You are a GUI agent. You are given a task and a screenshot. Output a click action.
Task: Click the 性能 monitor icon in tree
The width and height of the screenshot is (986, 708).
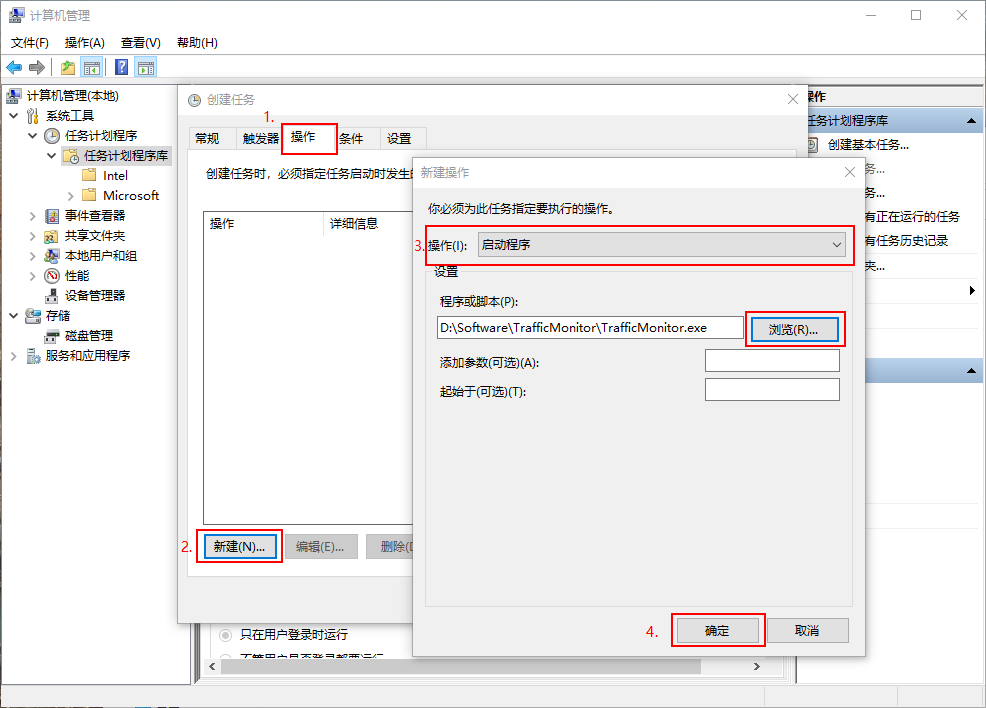pos(52,276)
